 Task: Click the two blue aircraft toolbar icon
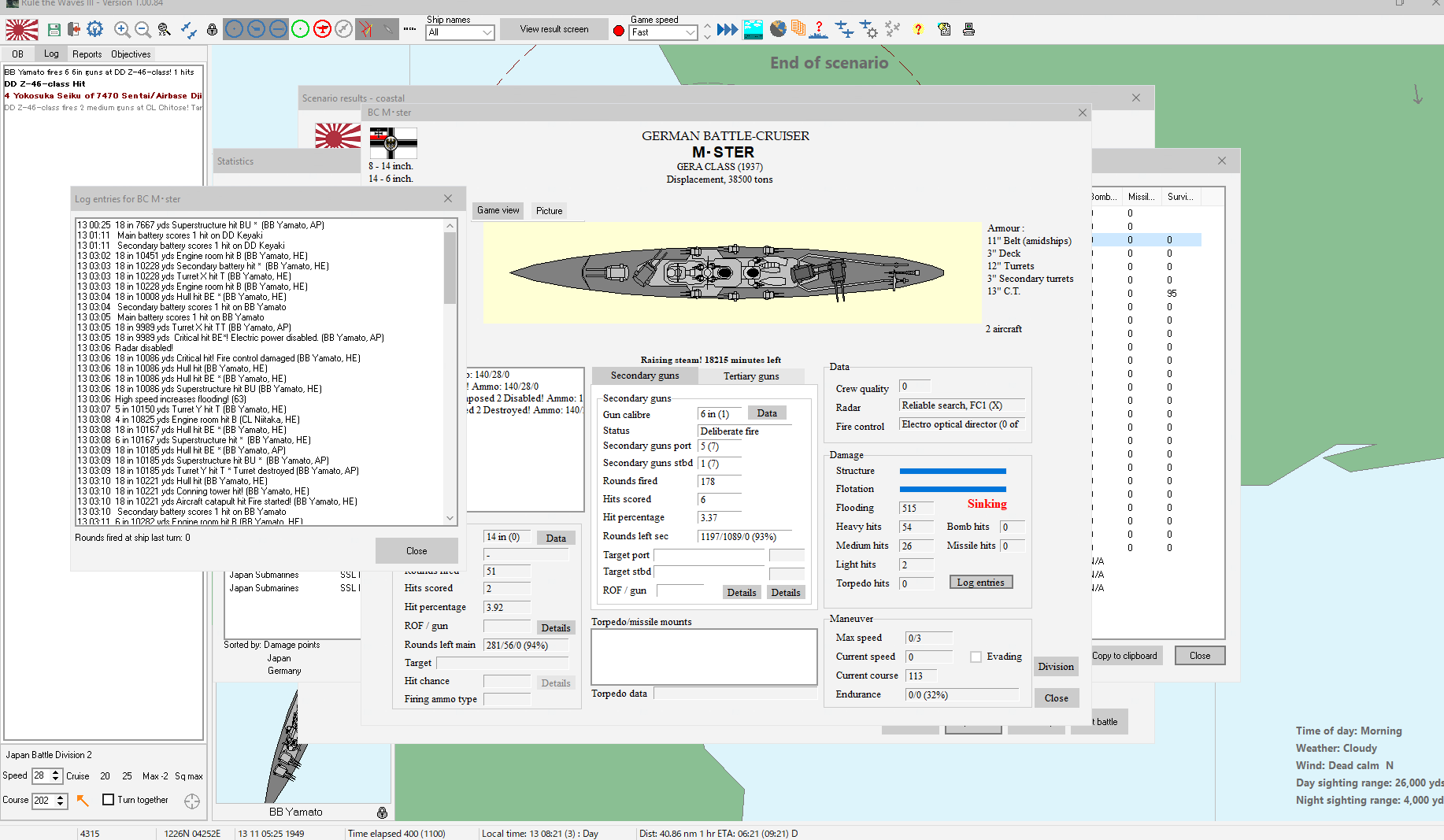point(189,30)
